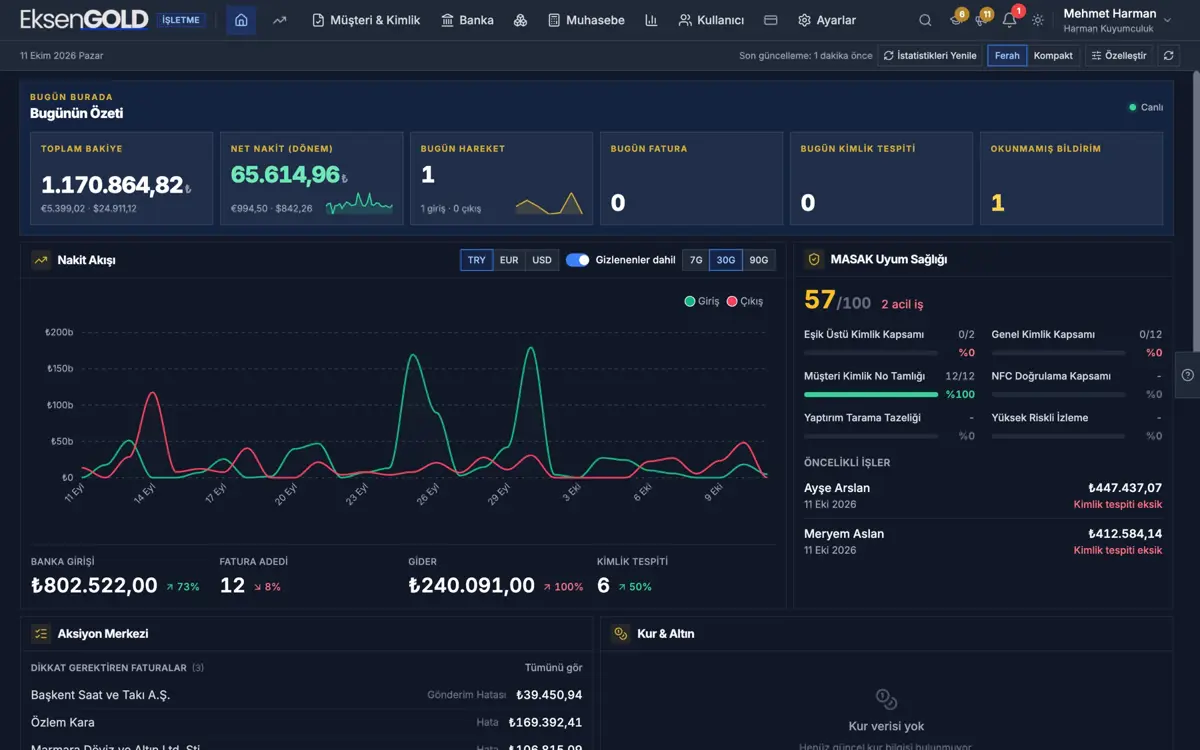Open the Tümünü gör link
The image size is (1200, 750).
click(554, 668)
